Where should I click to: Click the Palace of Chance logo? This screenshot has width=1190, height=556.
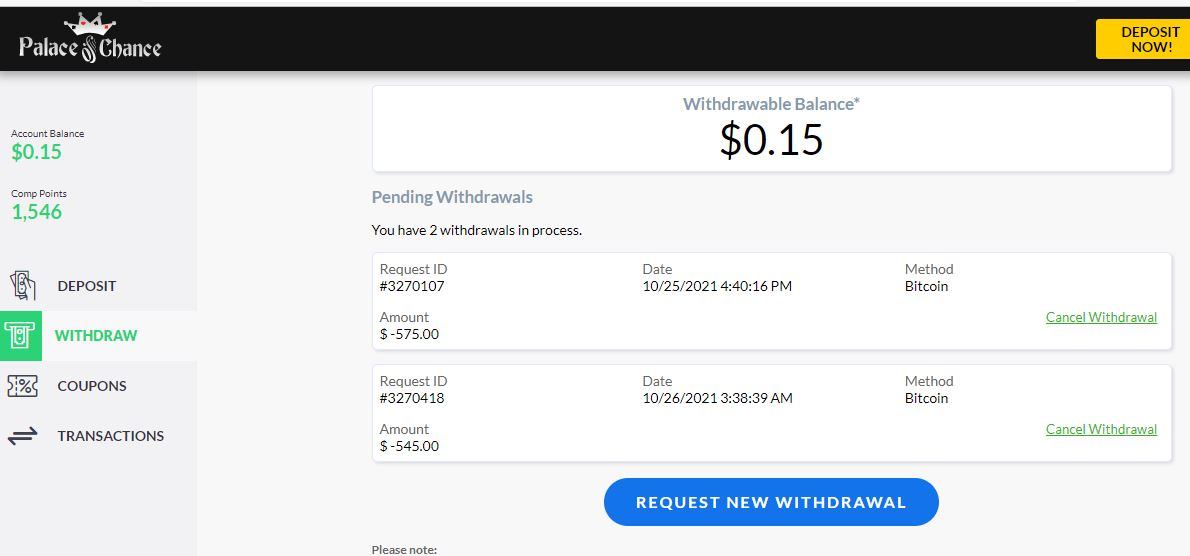(90, 38)
